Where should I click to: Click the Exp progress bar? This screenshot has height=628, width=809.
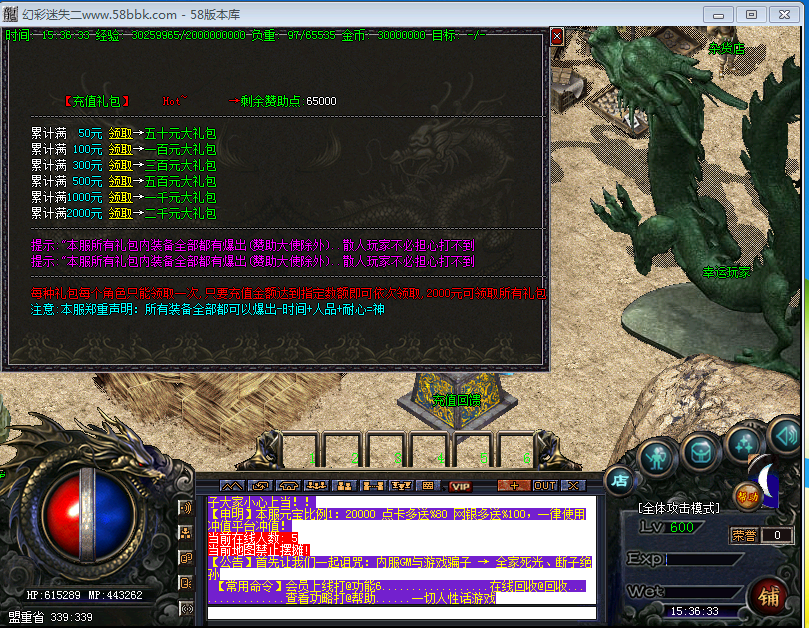tap(704, 559)
